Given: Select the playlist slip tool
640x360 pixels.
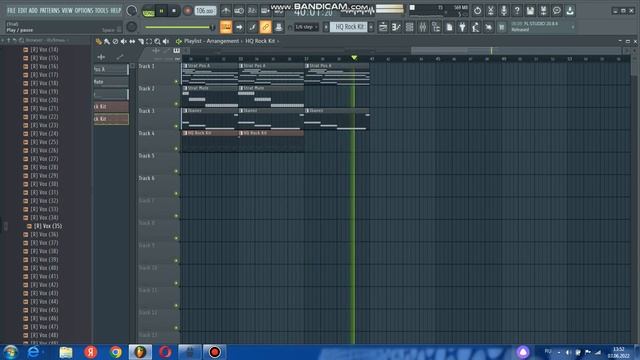Looking at the screenshot, I should point(132,41).
